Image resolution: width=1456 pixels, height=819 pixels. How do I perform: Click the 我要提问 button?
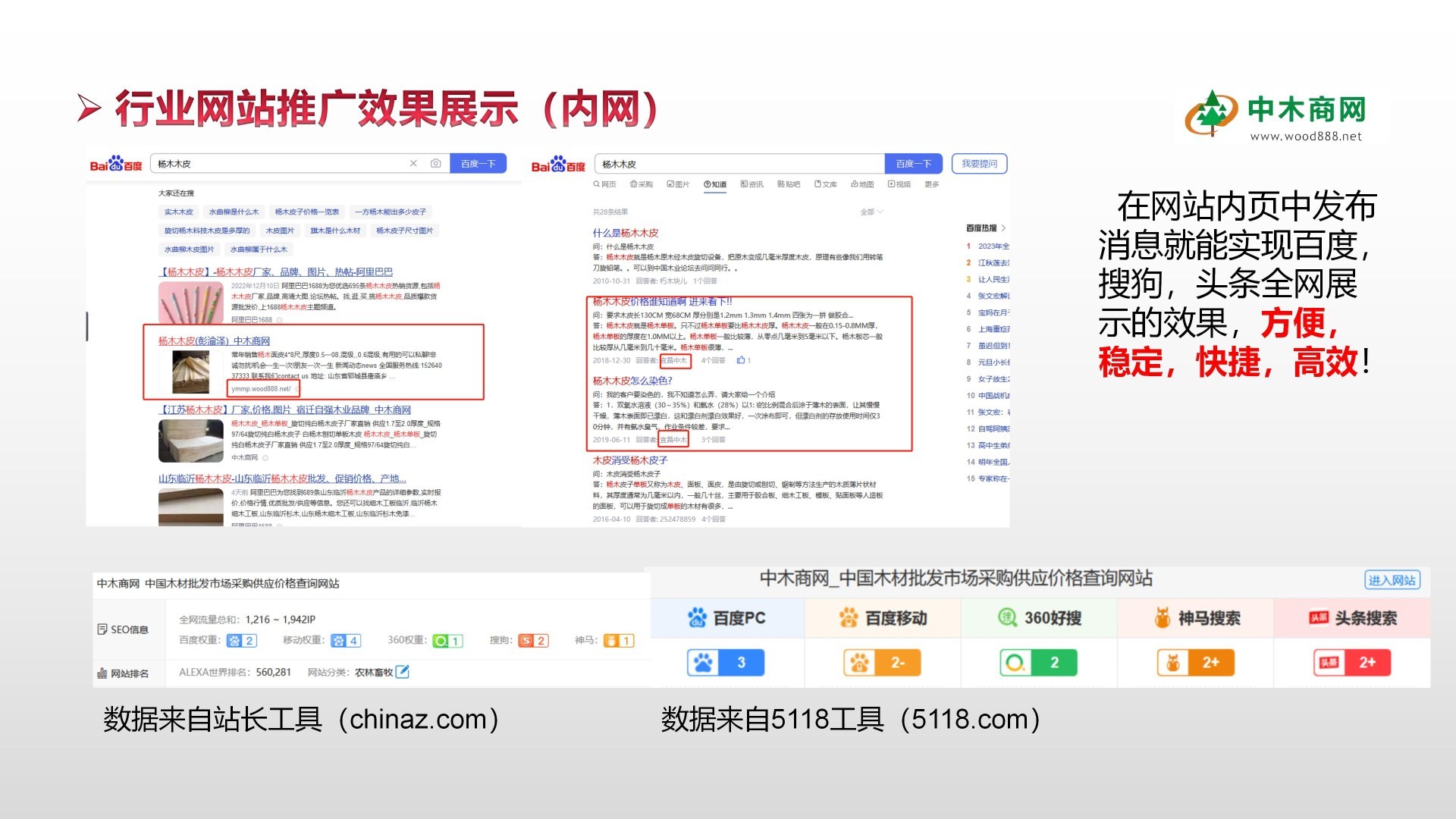pos(979,164)
